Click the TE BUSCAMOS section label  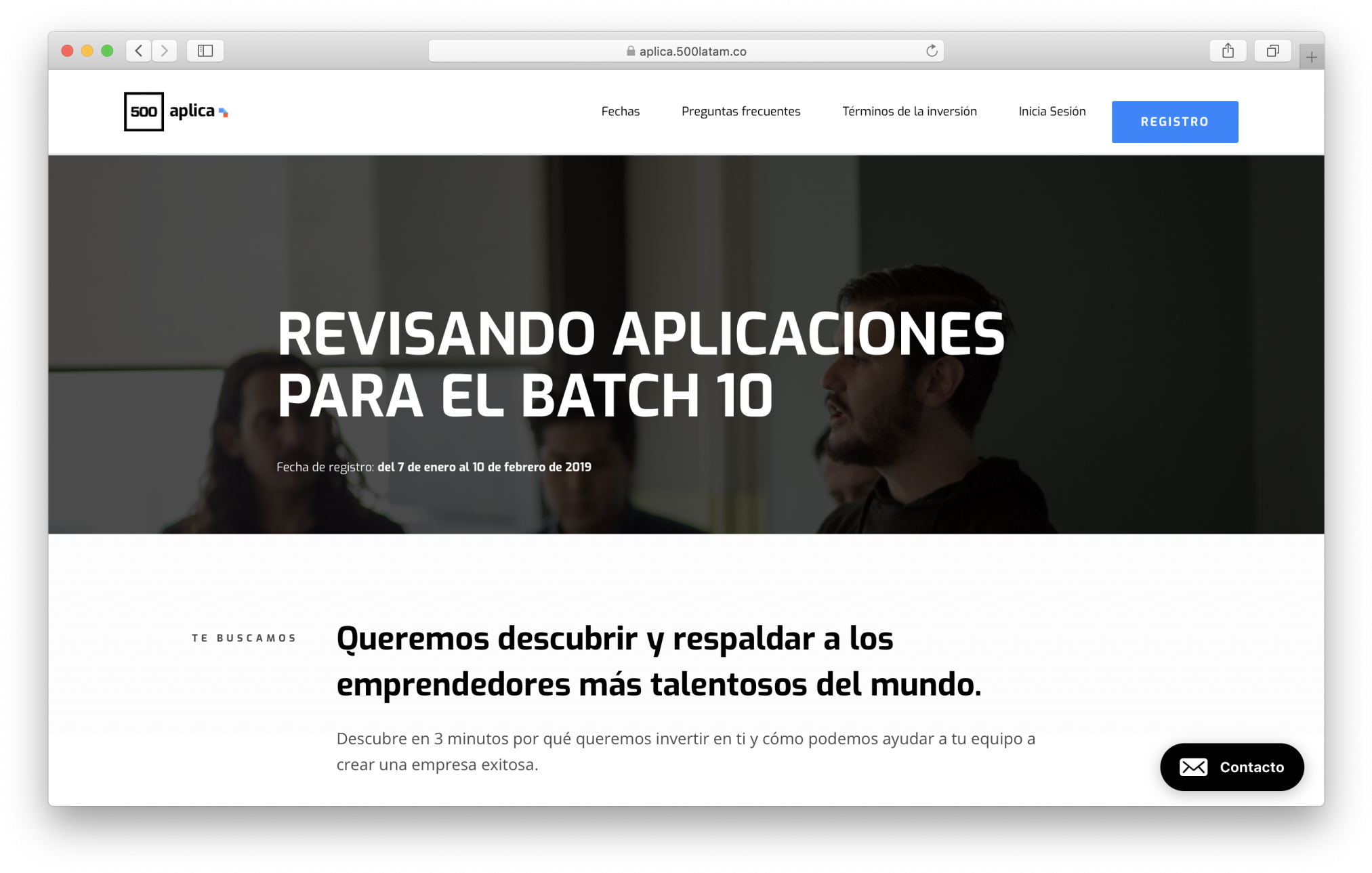244,638
